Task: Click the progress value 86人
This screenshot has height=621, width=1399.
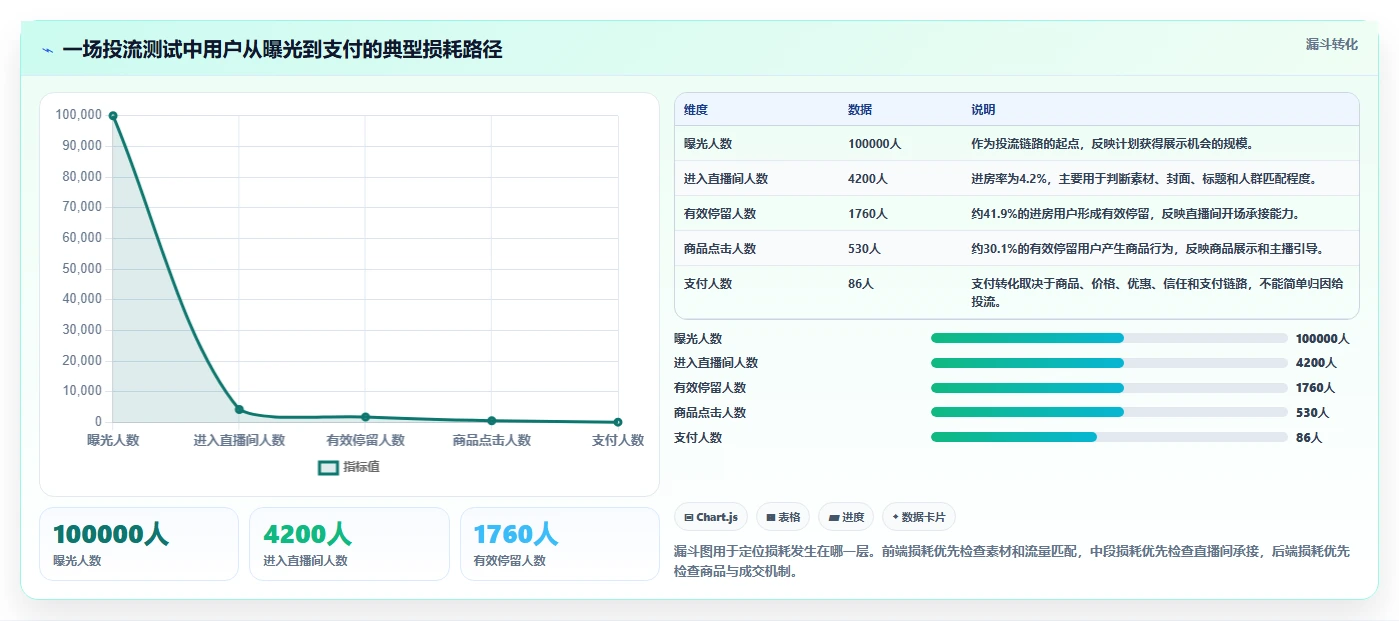Action: point(1309,438)
